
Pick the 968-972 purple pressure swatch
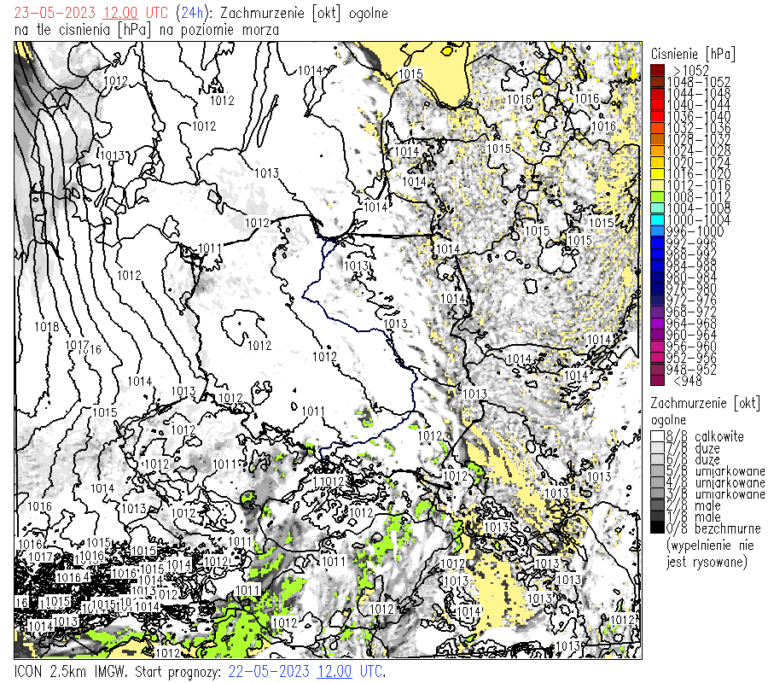tap(657, 312)
